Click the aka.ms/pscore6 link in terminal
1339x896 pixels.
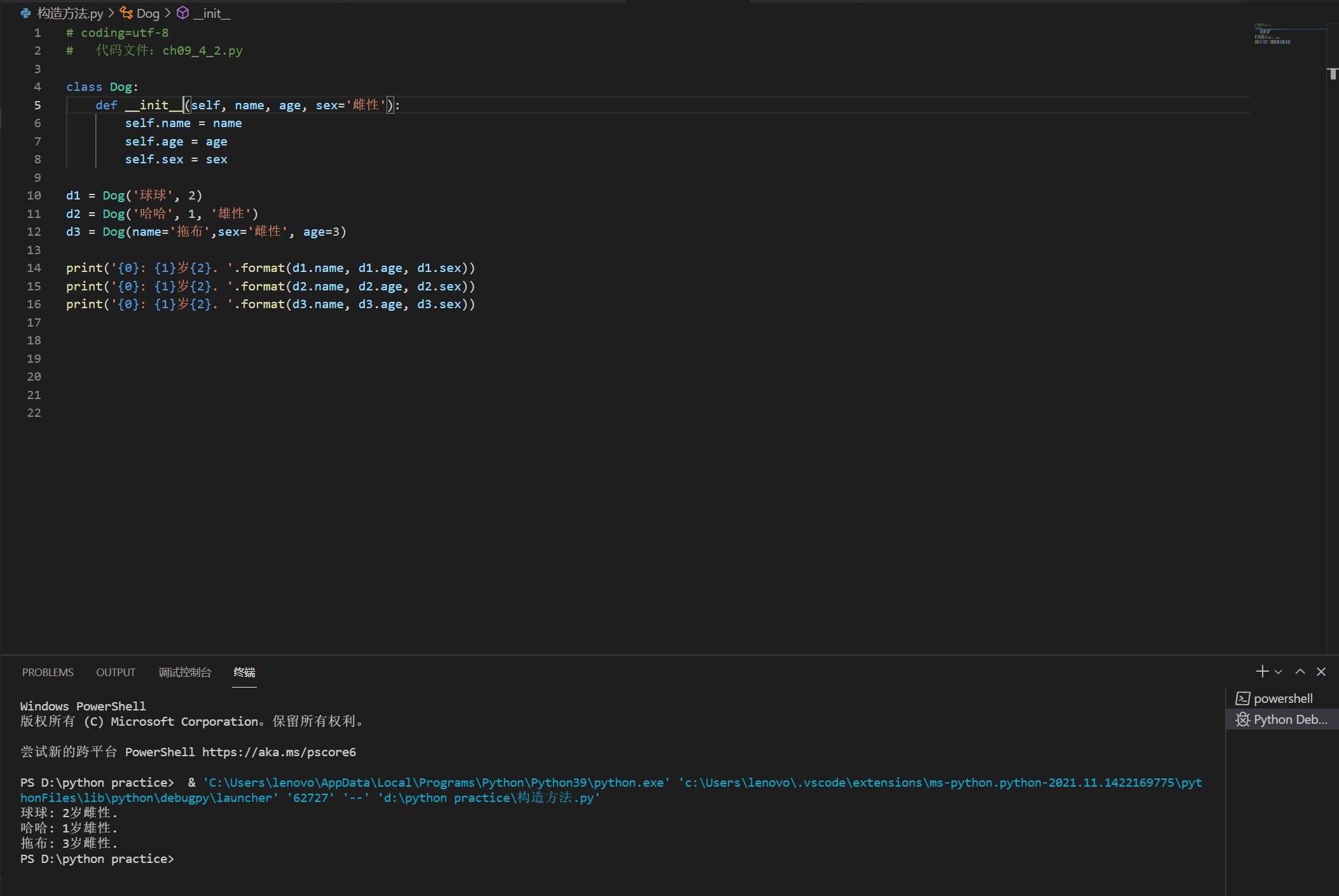(278, 752)
